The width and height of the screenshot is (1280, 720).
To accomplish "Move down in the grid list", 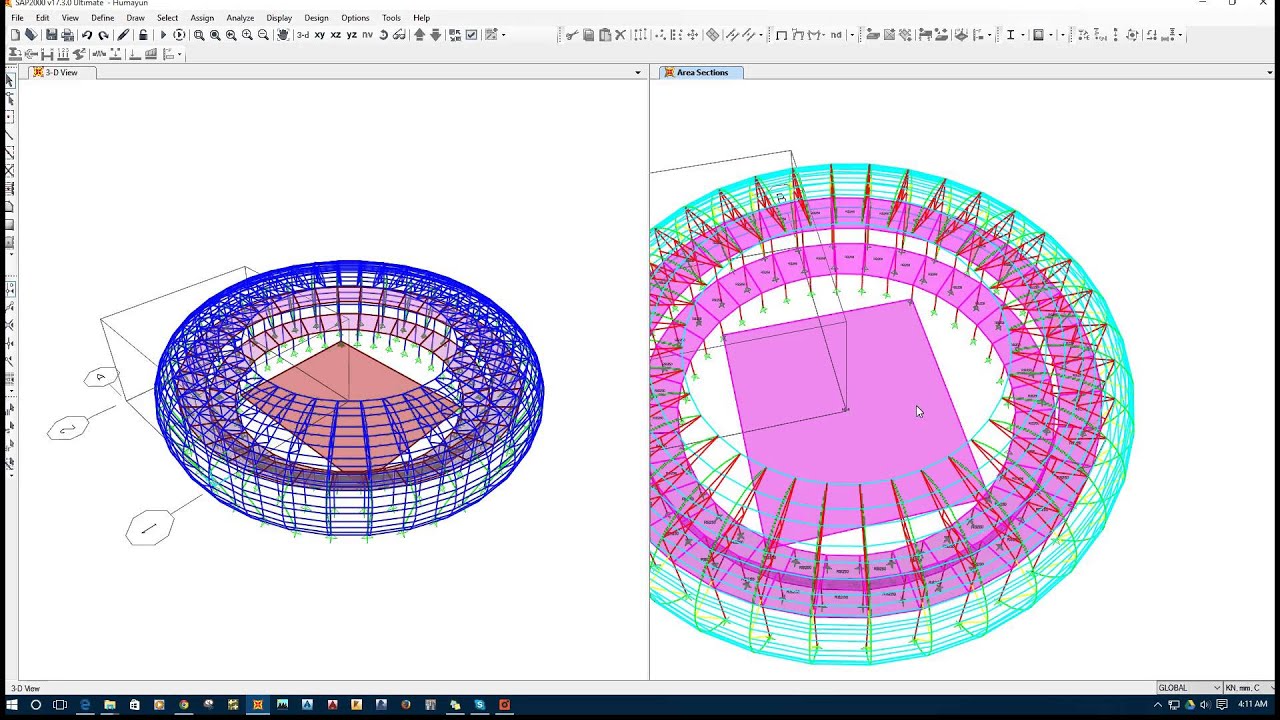I will tap(435, 35).
